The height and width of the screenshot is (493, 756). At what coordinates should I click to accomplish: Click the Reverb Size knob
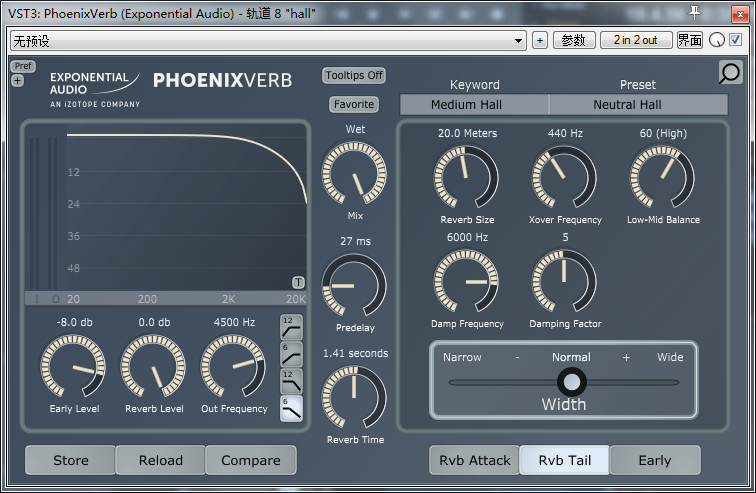466,177
